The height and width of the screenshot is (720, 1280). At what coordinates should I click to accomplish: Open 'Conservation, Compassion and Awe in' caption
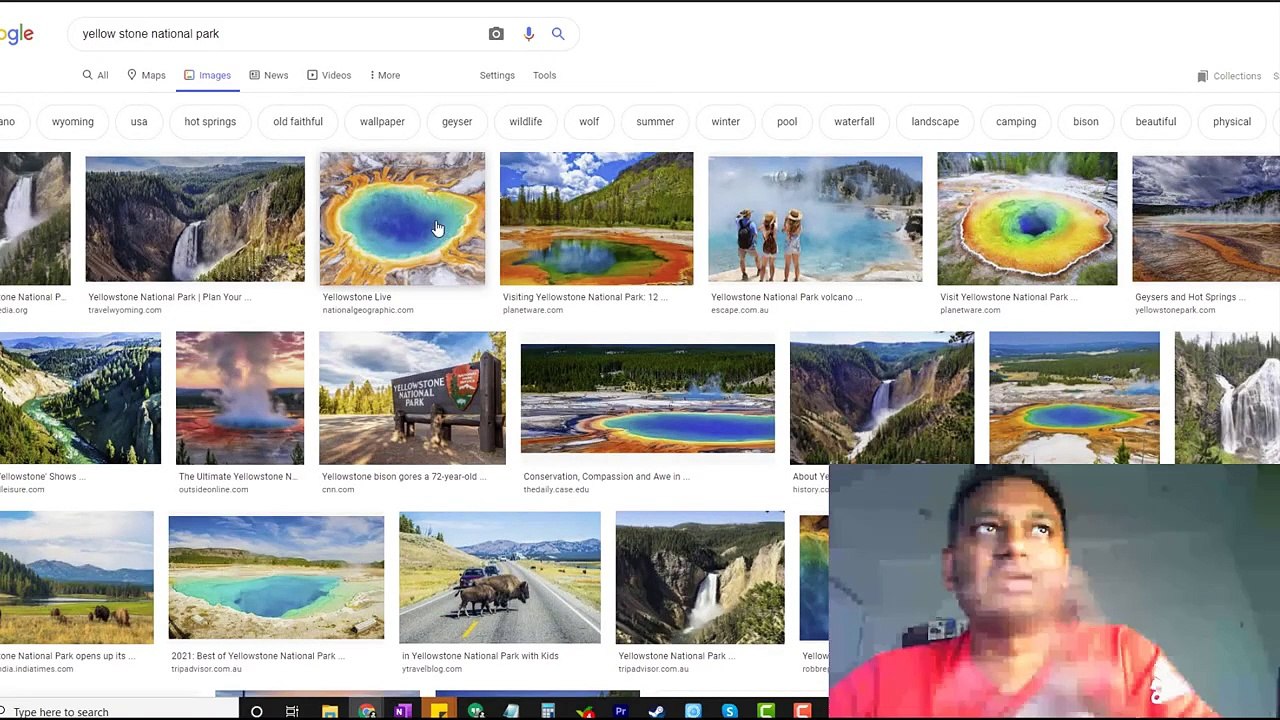(607, 477)
